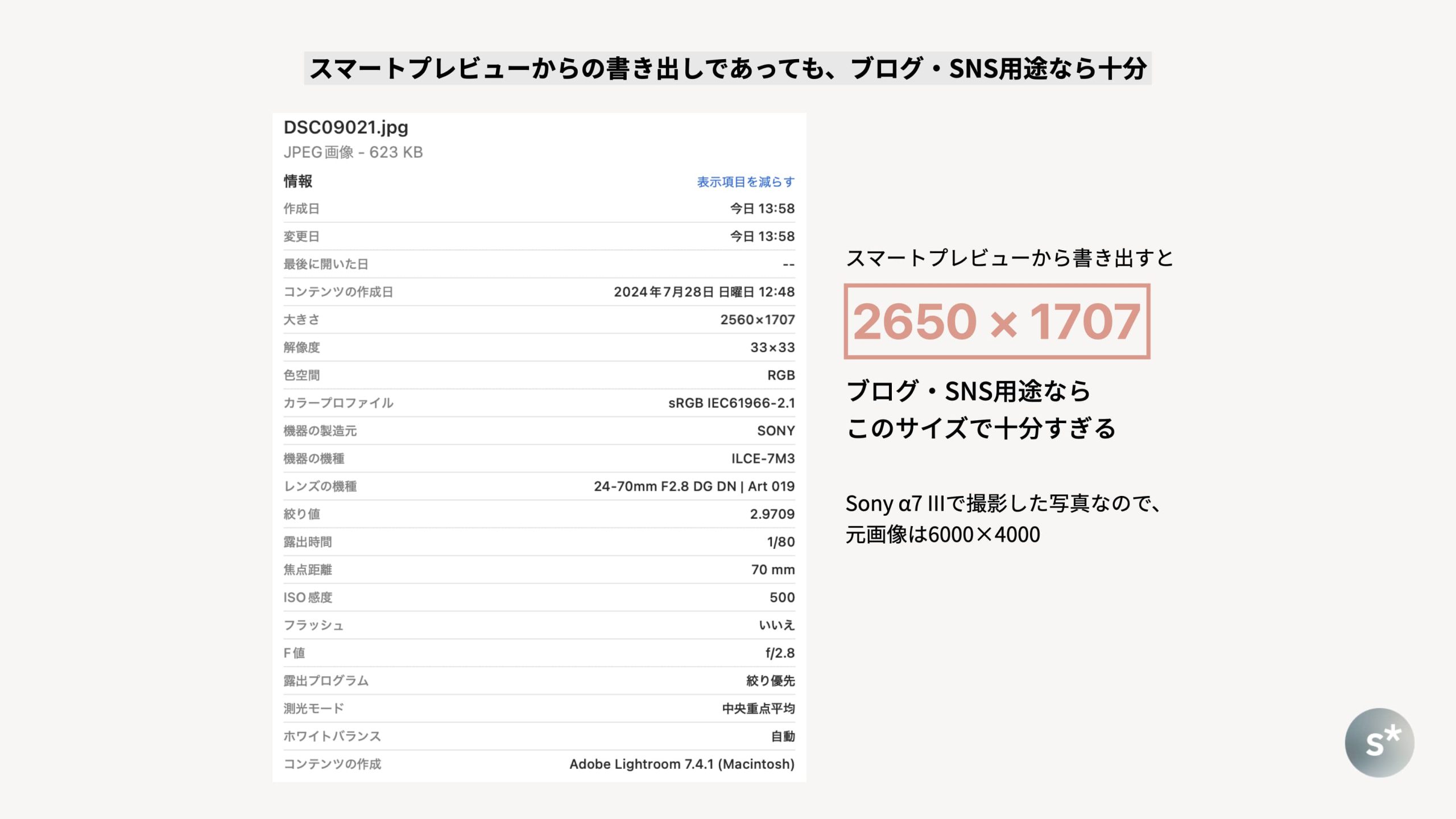Click the DSC09021.jpg file name
Viewport: 1456px width, 819px height.
[346, 127]
